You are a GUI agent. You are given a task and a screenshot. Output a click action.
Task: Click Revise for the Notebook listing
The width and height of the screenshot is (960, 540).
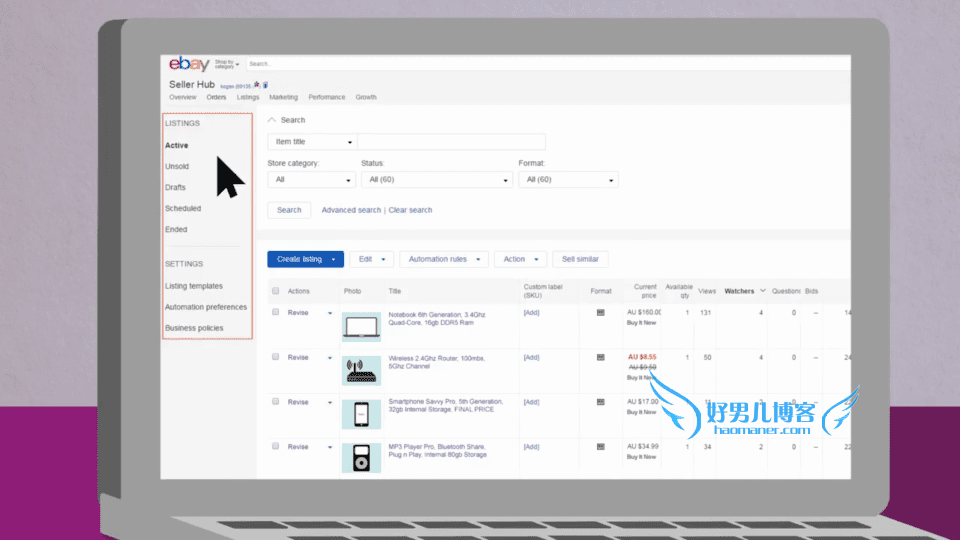(x=298, y=313)
